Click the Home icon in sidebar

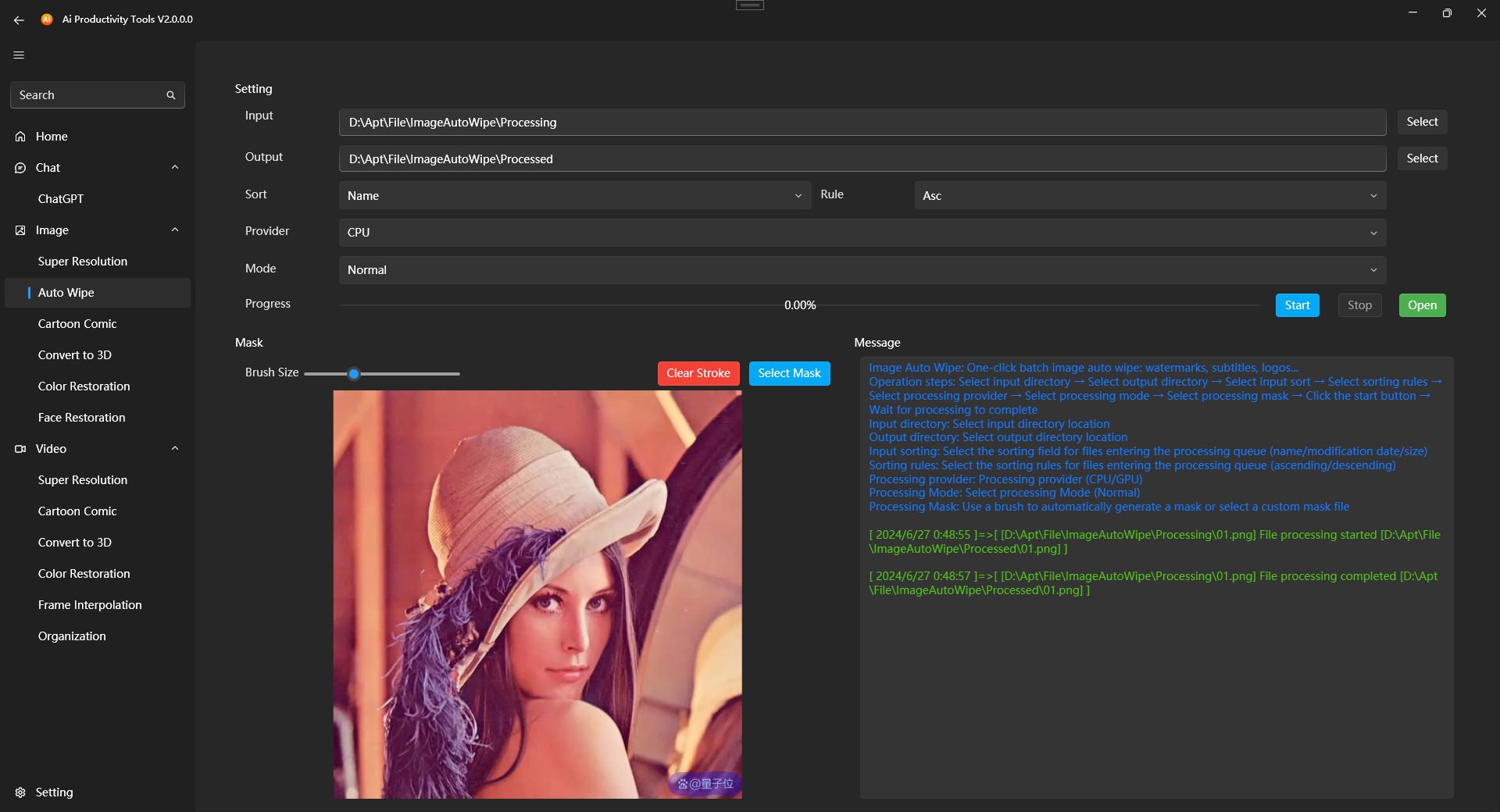tap(20, 137)
